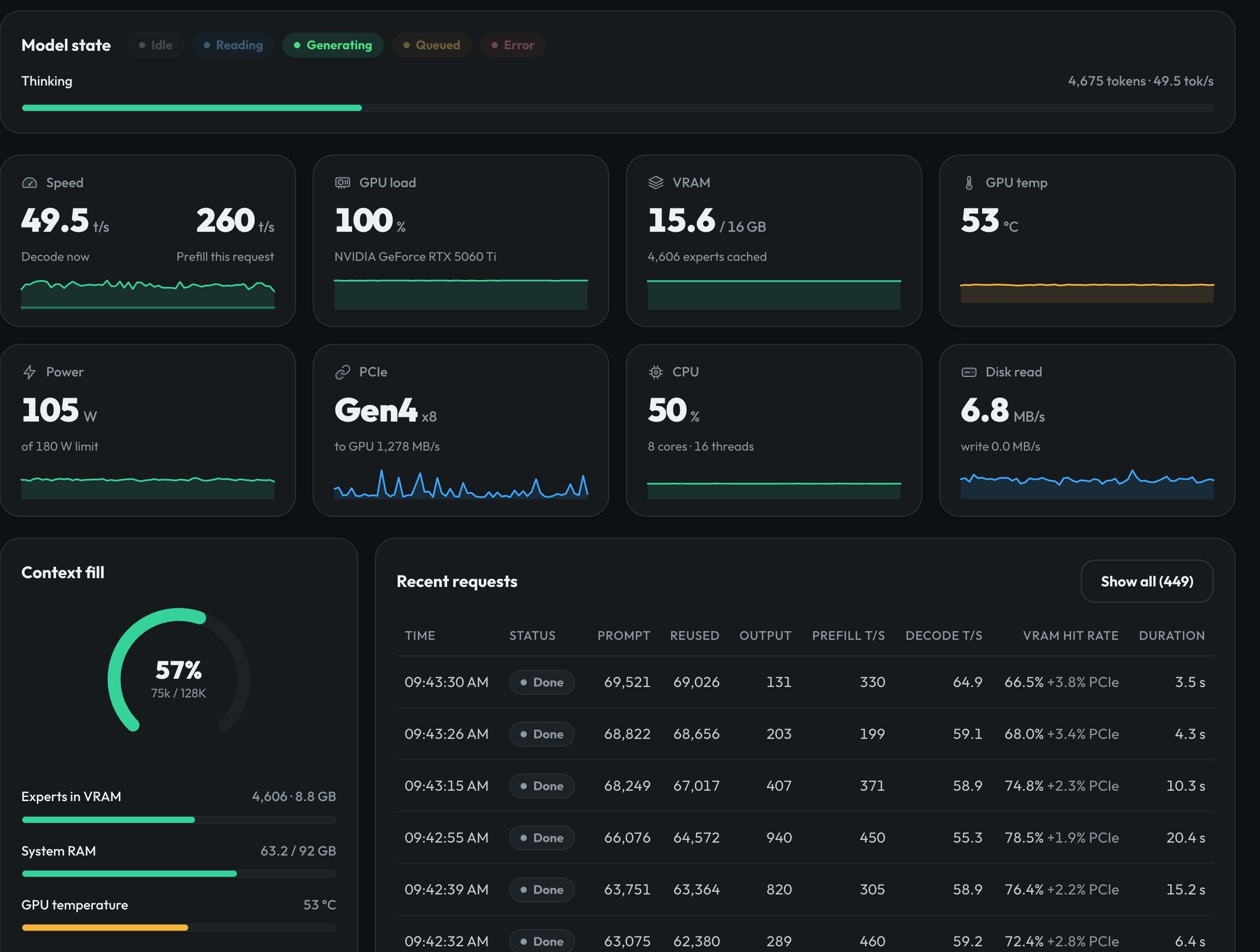
Task: Click the TIME column header
Action: tap(420, 635)
